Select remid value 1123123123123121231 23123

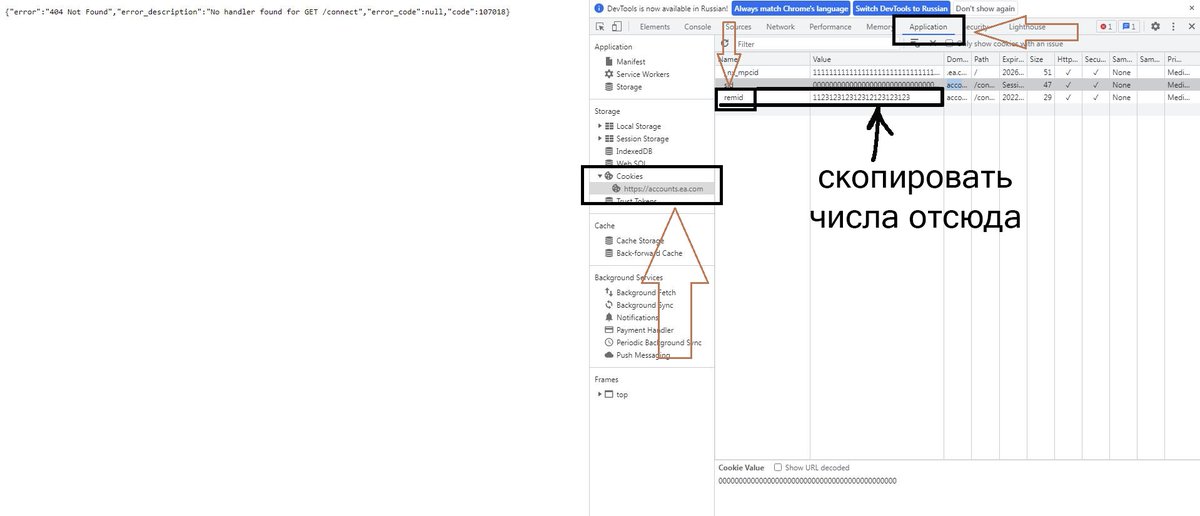pyautogui.click(x=862, y=98)
